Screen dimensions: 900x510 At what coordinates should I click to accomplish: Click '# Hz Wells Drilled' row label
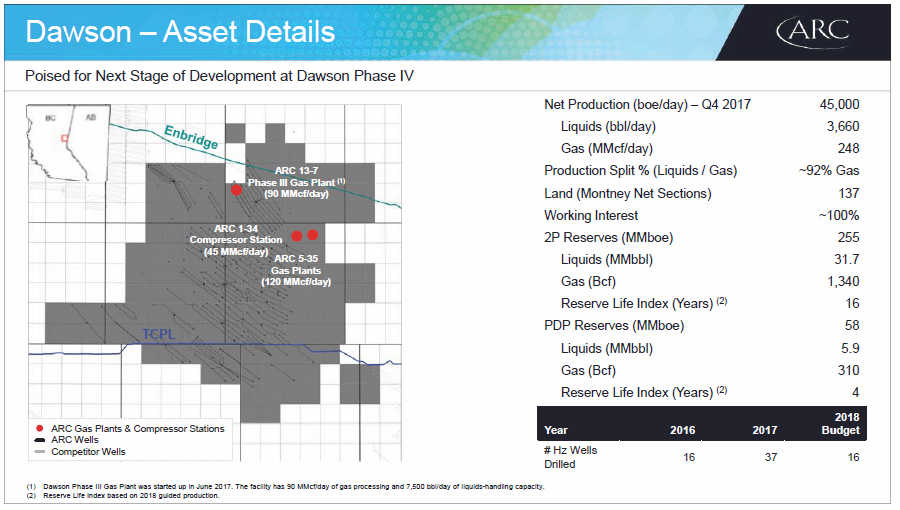[x=571, y=457]
